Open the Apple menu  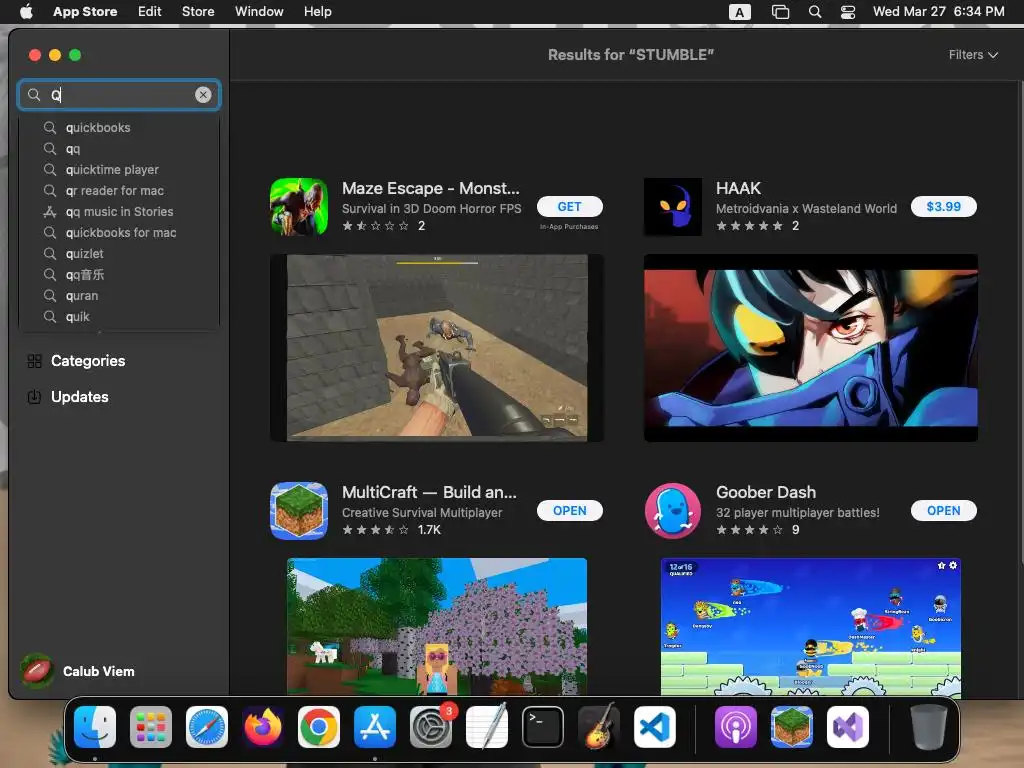point(26,12)
